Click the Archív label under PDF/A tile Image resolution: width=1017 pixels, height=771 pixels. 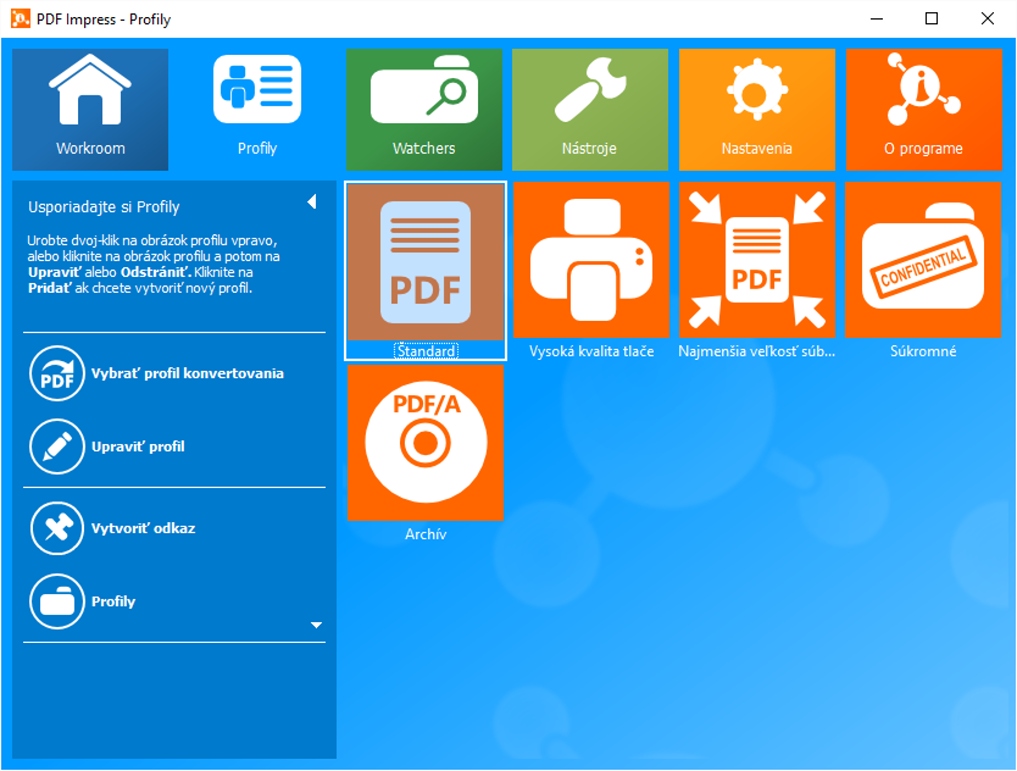425,534
